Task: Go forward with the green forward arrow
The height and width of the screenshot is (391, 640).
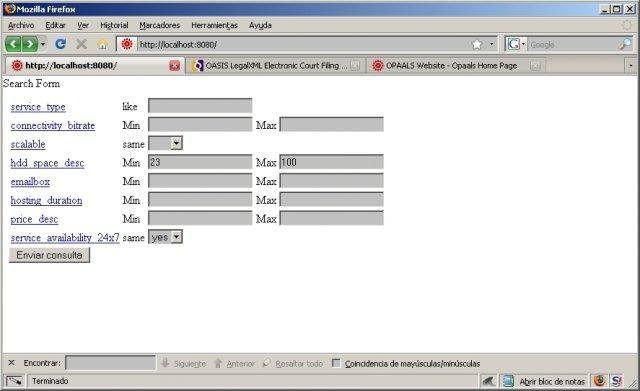Action: [29, 44]
